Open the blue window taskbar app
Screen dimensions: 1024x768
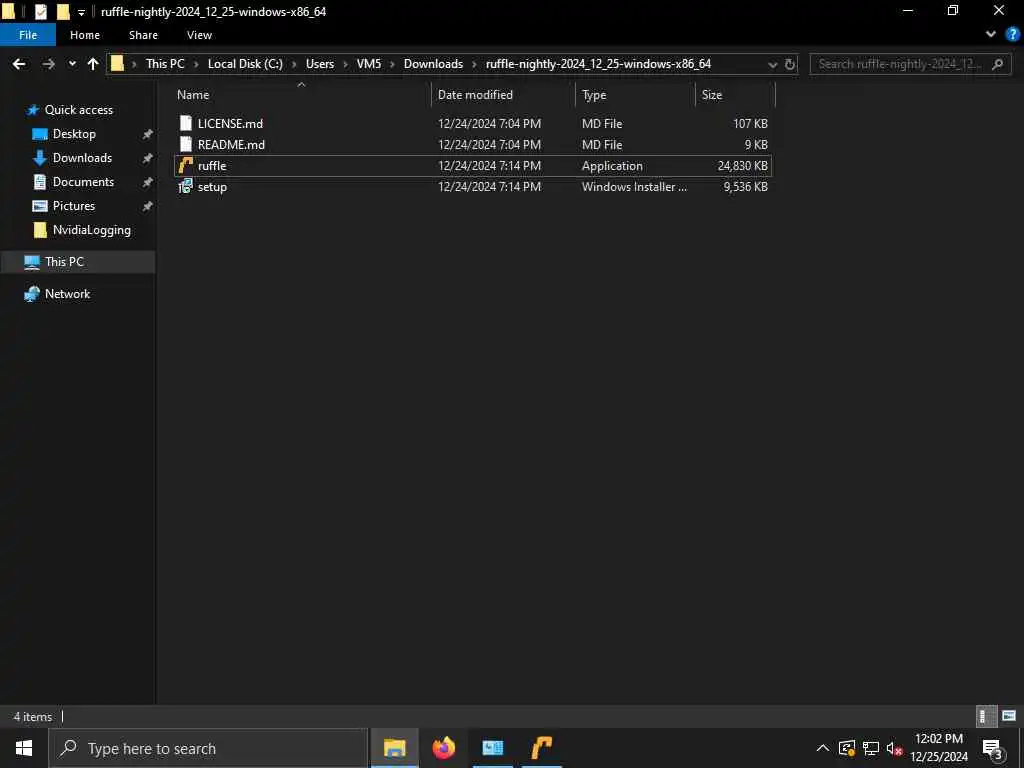[492, 748]
